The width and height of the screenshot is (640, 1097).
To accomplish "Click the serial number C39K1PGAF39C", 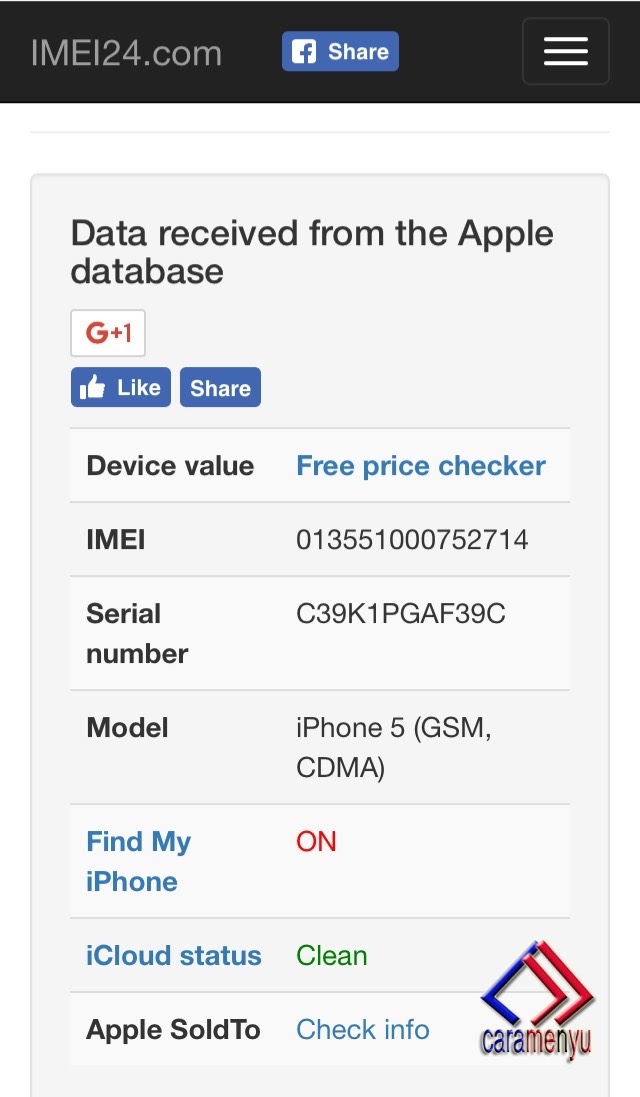I will tap(401, 614).
